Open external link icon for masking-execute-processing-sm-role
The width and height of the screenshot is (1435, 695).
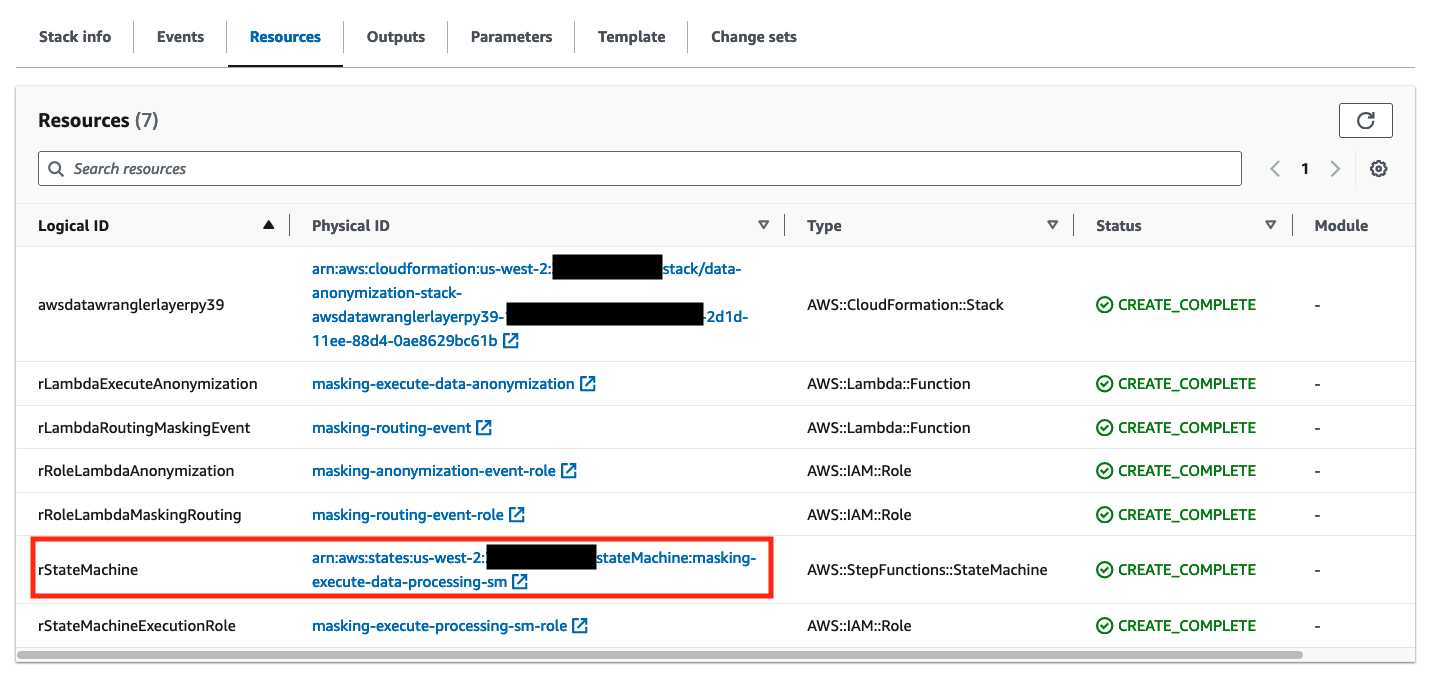[580, 626]
